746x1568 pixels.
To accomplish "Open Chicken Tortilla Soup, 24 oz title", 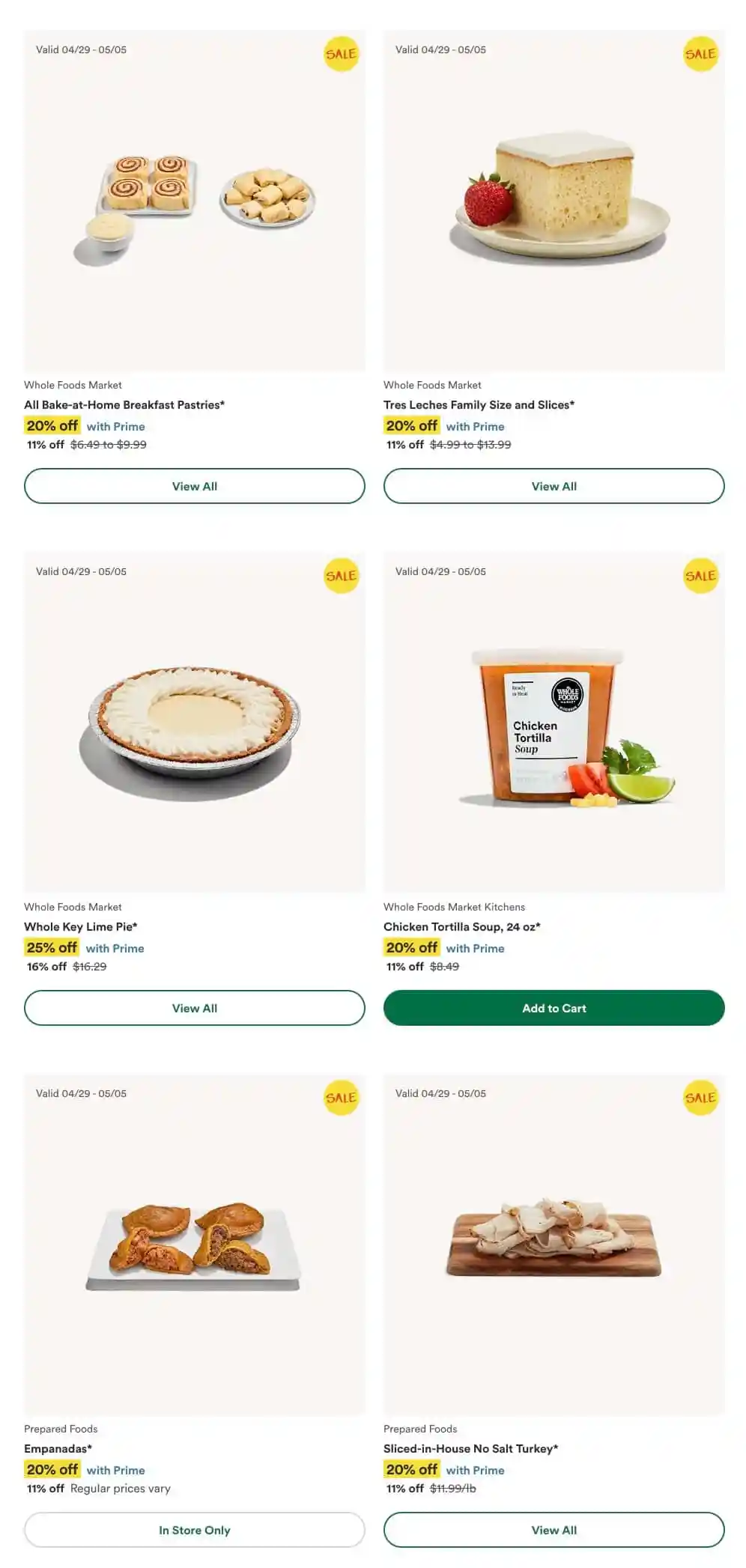I will (x=461, y=926).
